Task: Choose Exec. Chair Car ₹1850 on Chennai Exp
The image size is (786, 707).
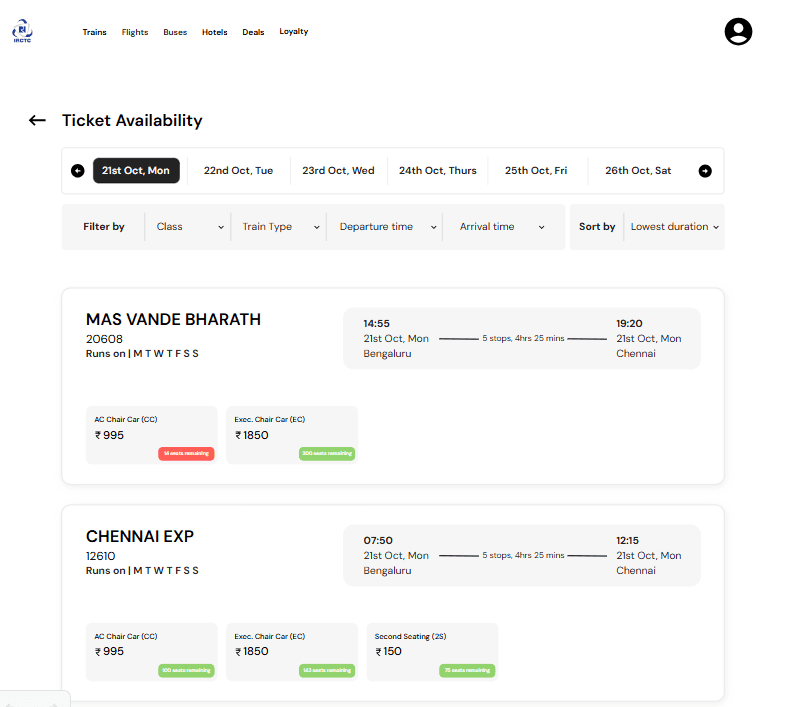Action: 292,652
